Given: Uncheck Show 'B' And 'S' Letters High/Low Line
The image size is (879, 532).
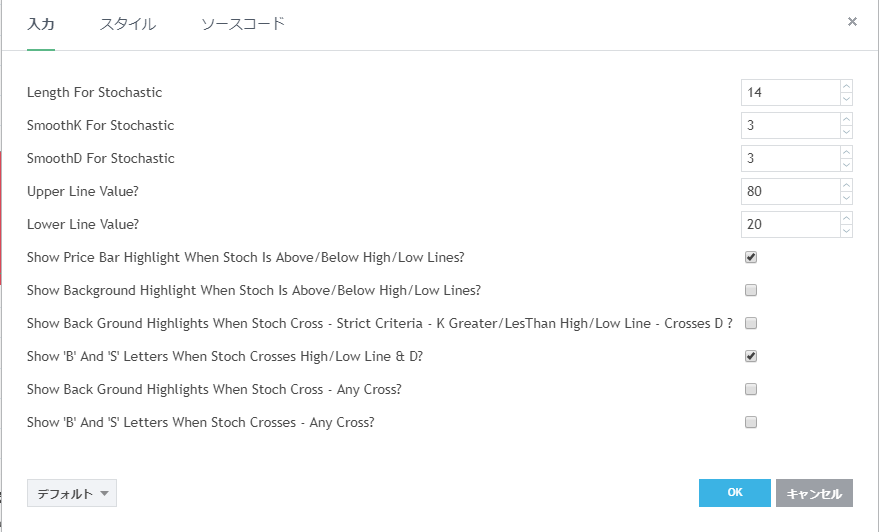Looking at the screenshot, I should (x=751, y=356).
